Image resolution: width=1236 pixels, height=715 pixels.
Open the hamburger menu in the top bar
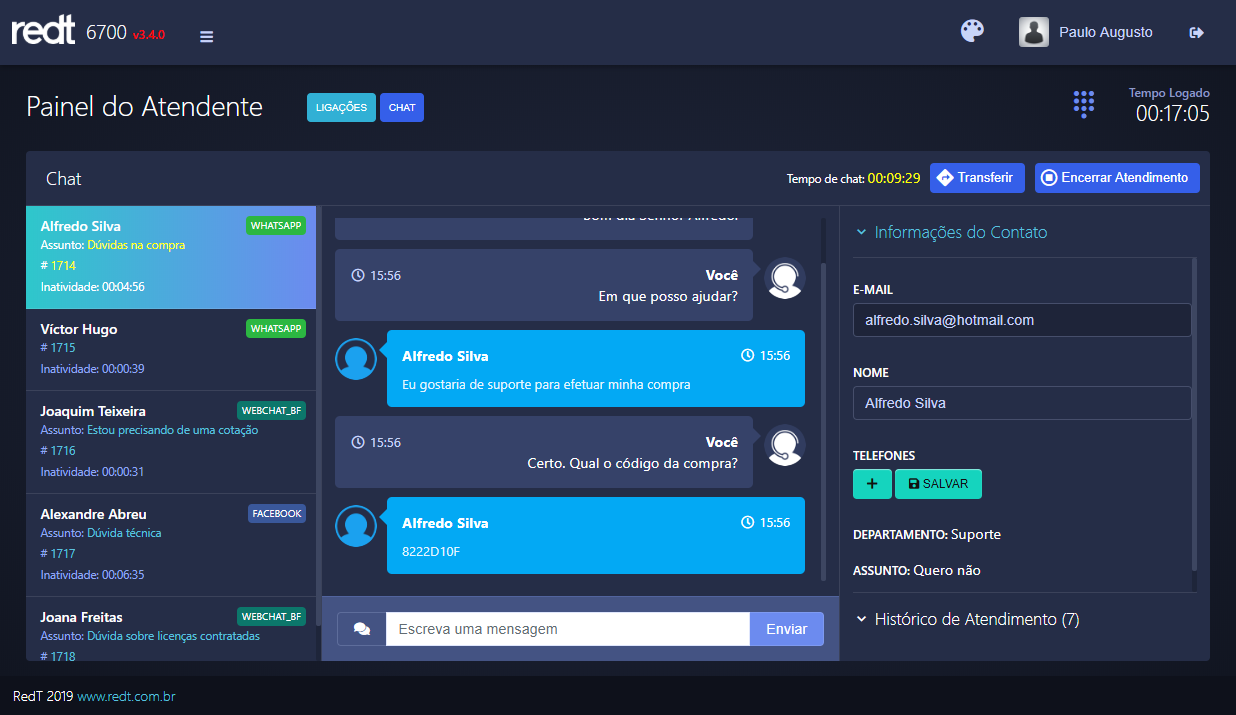206,35
